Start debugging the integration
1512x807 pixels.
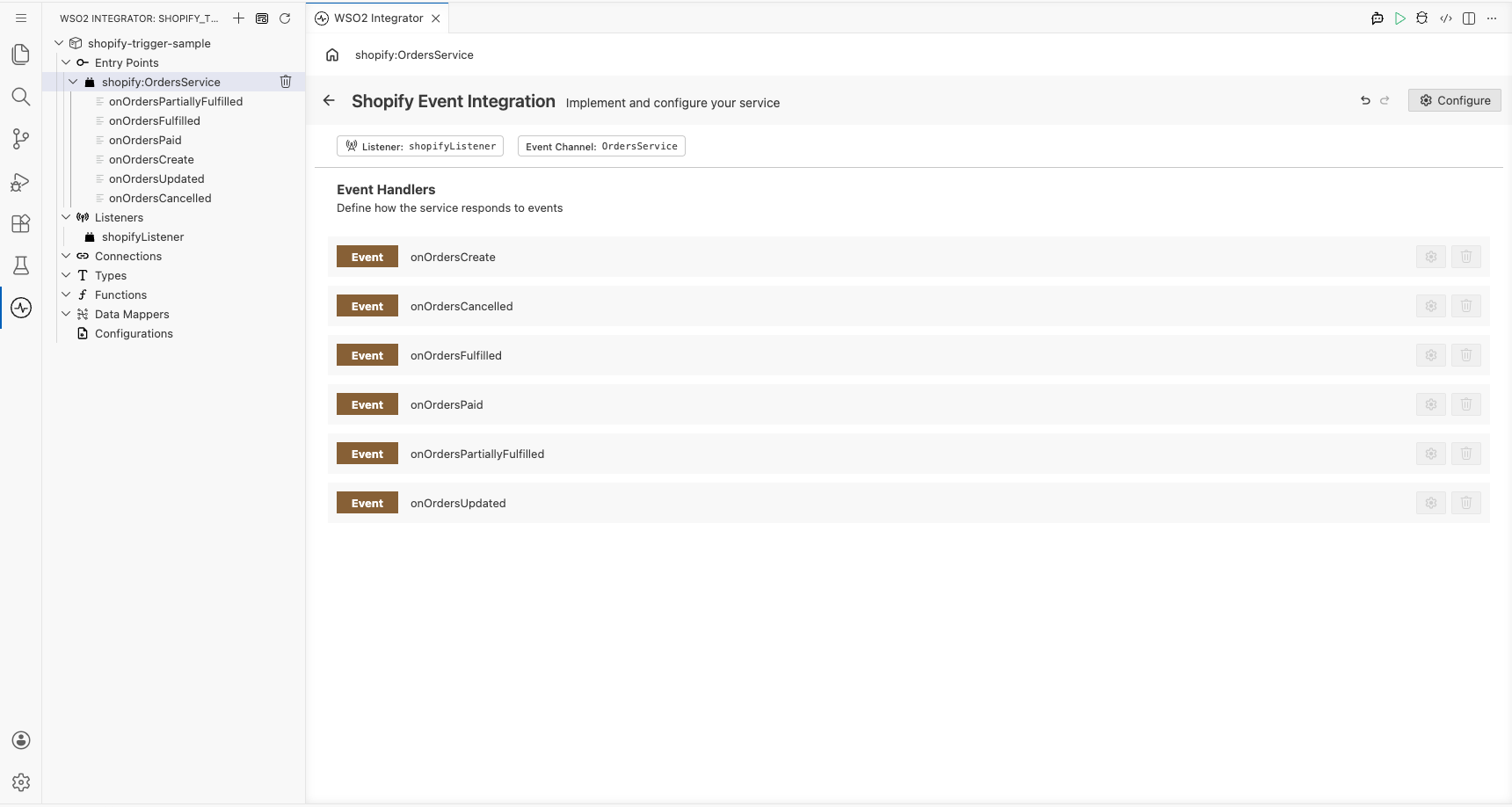pyautogui.click(x=1422, y=18)
